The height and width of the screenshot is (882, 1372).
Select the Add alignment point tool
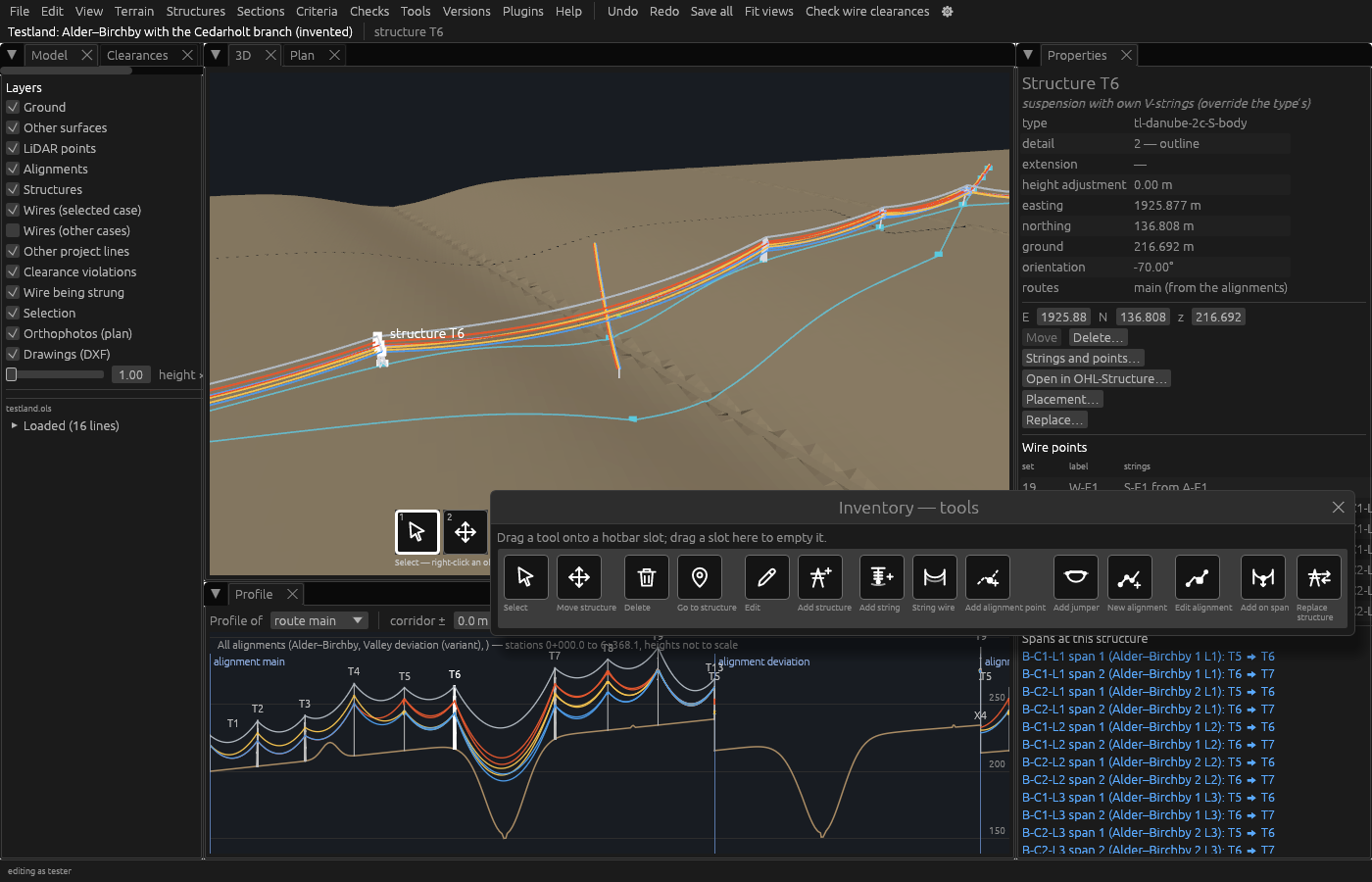pyautogui.click(x=988, y=577)
